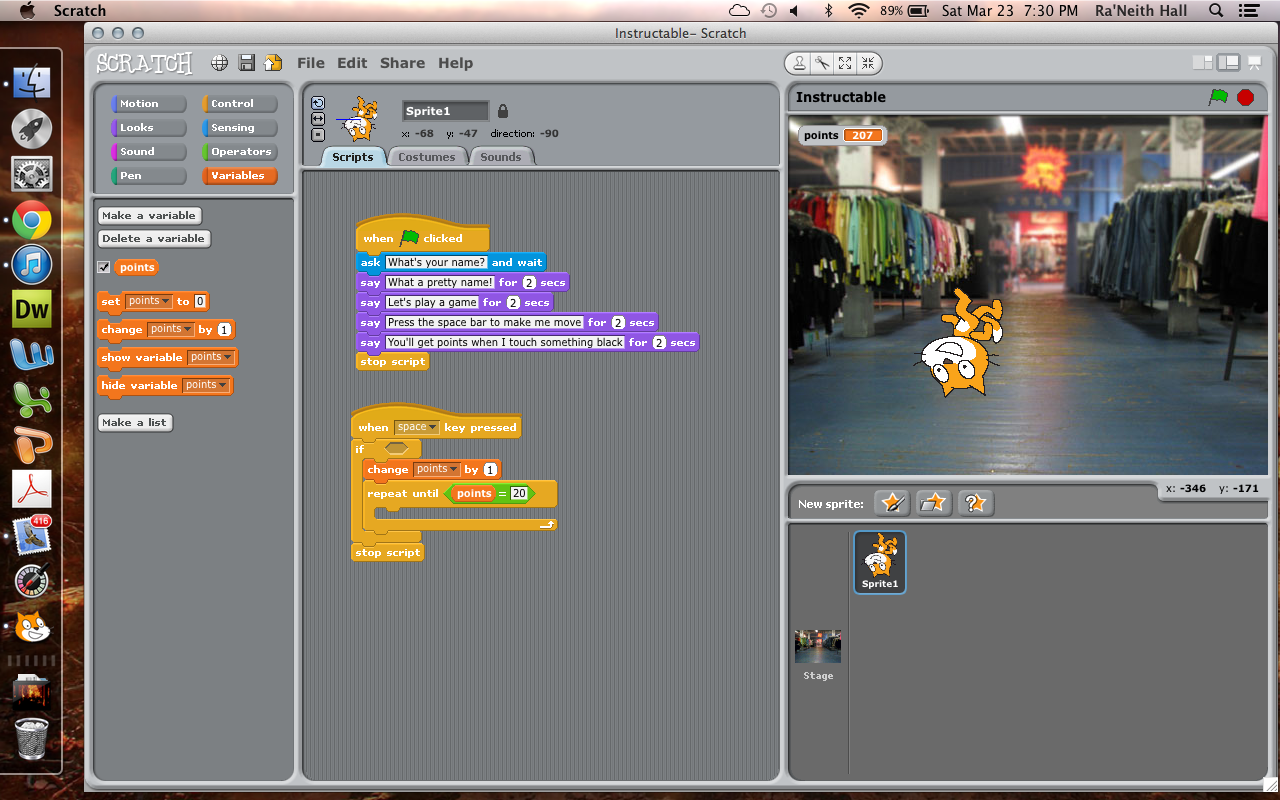1280x800 pixels.
Task: Click Make a variable button
Action: (x=149, y=215)
